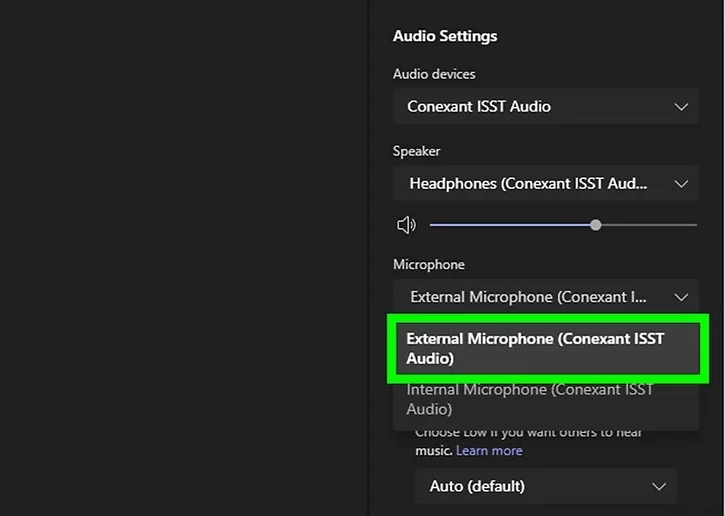Click the Audio devices label
Image resolution: width=725 pixels, height=516 pixels.
click(434, 74)
